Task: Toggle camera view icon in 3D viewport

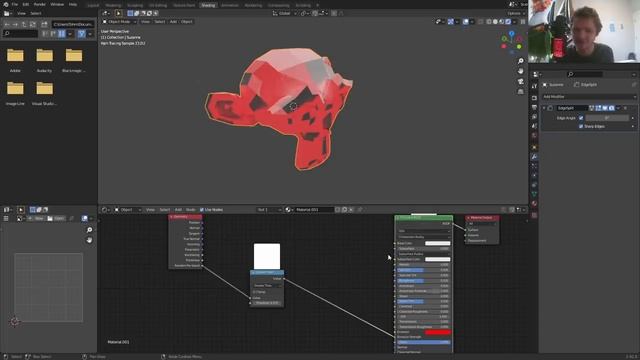Action: pyautogui.click(x=520, y=81)
